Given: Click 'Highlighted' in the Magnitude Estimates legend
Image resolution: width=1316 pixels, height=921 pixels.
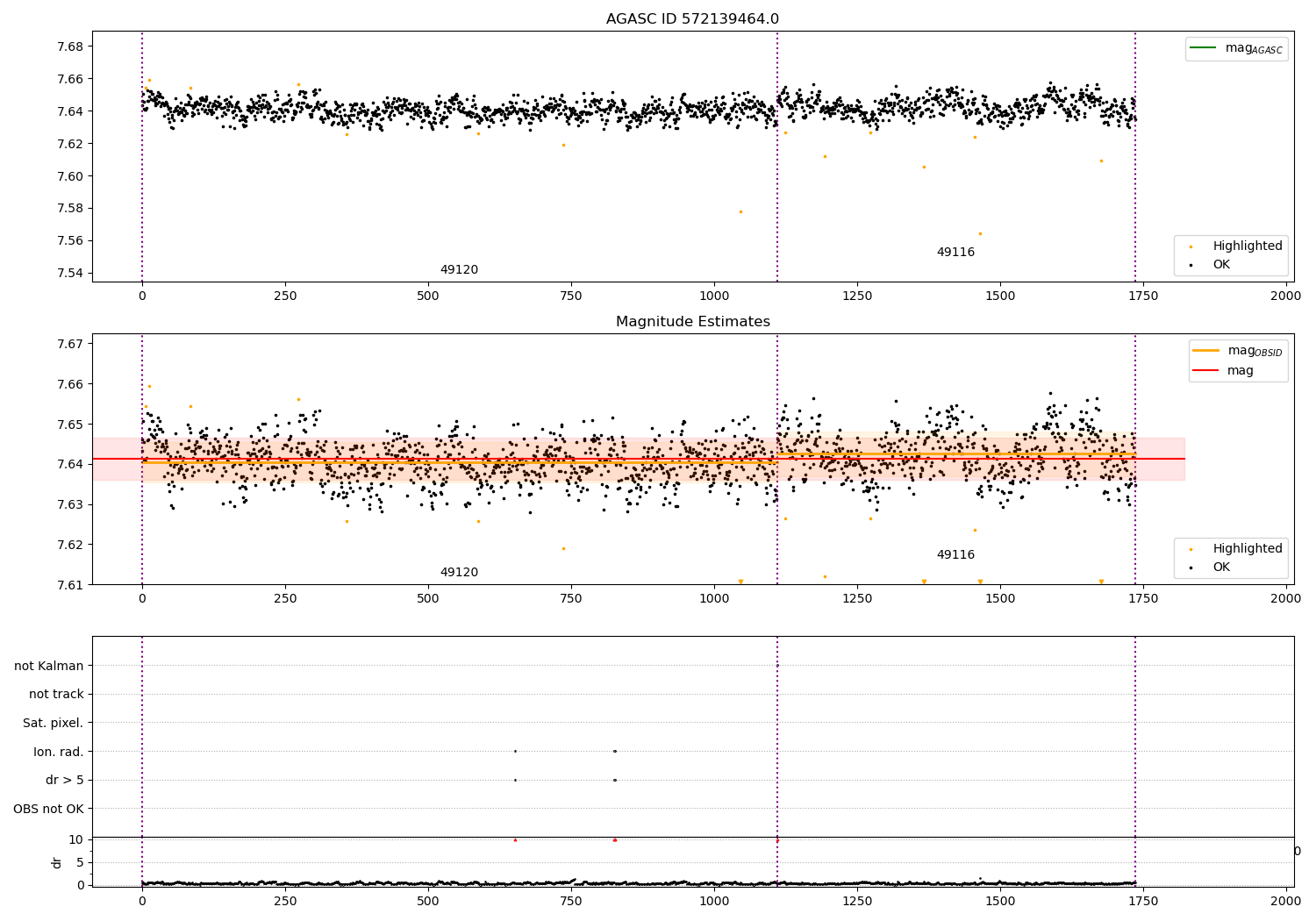Looking at the screenshot, I should click(x=1248, y=549).
